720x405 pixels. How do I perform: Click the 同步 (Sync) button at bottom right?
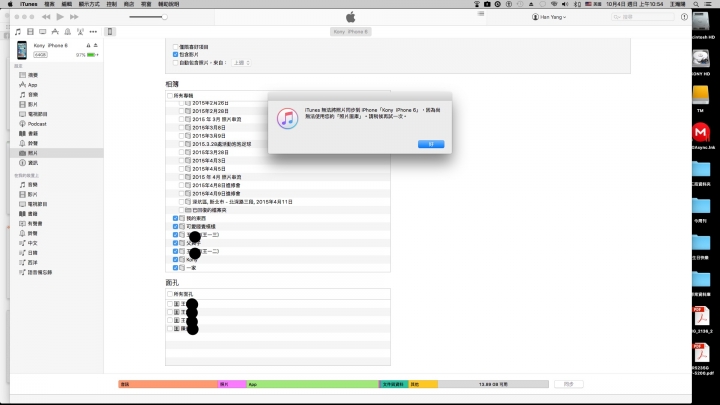click(568, 384)
